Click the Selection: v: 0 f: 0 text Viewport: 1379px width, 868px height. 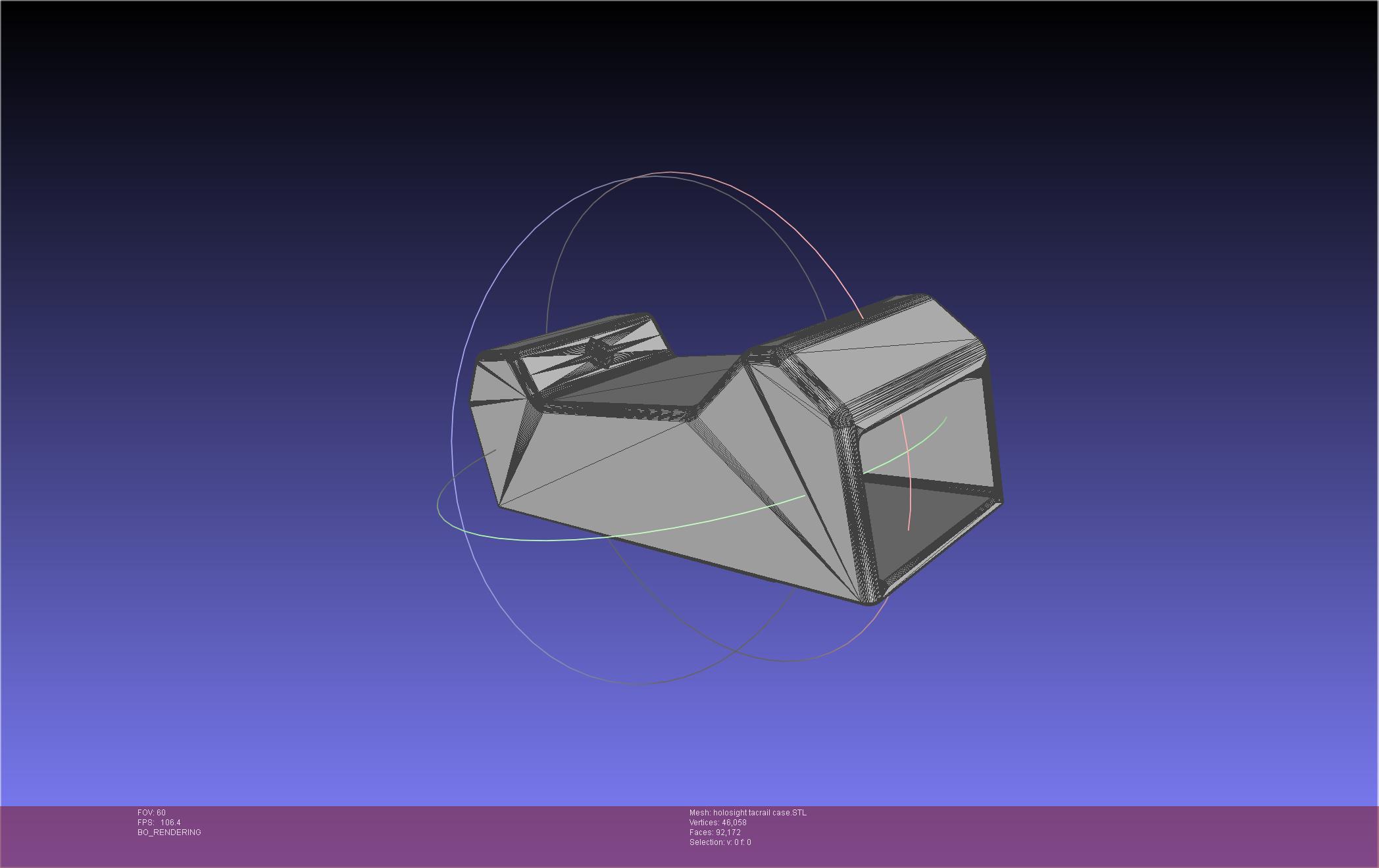[720, 842]
